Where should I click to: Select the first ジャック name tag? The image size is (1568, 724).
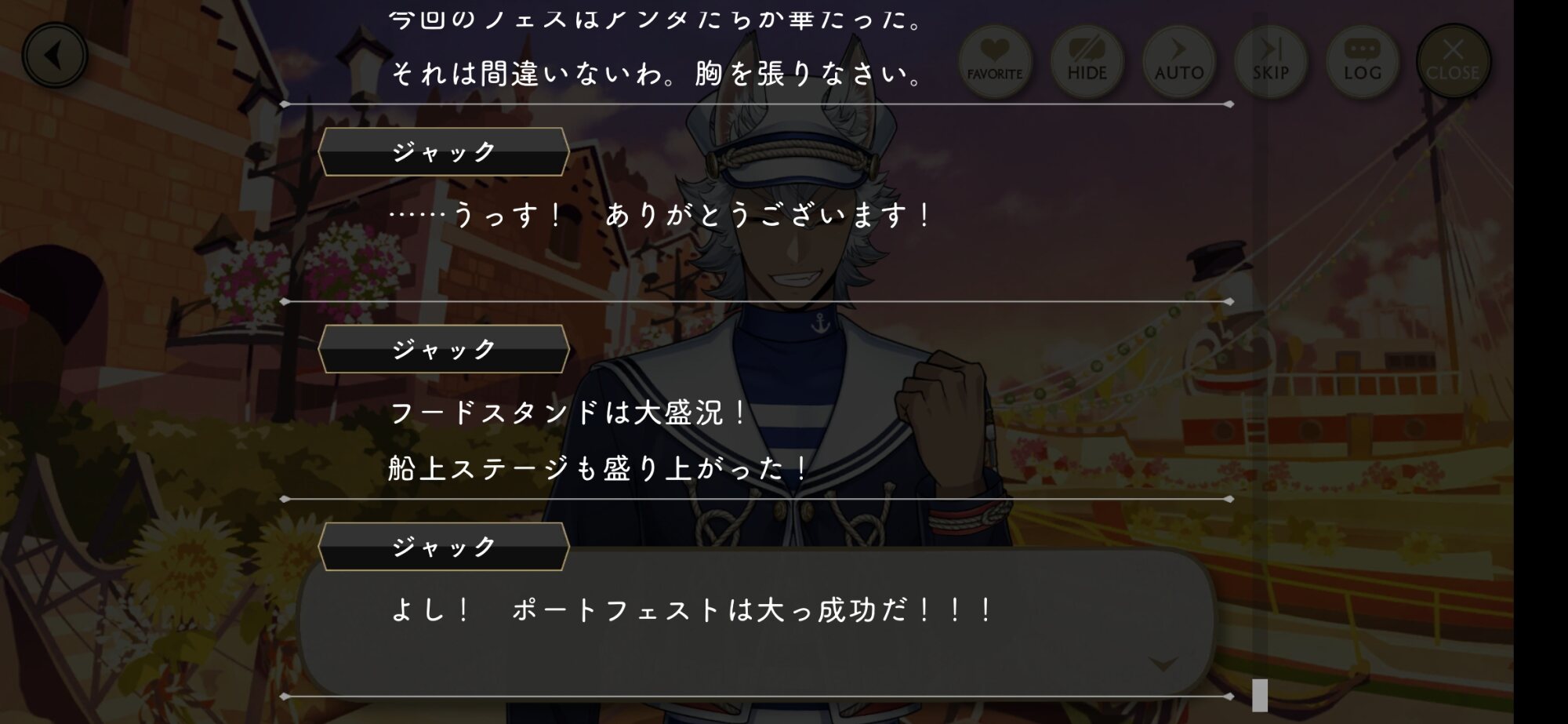(x=444, y=151)
